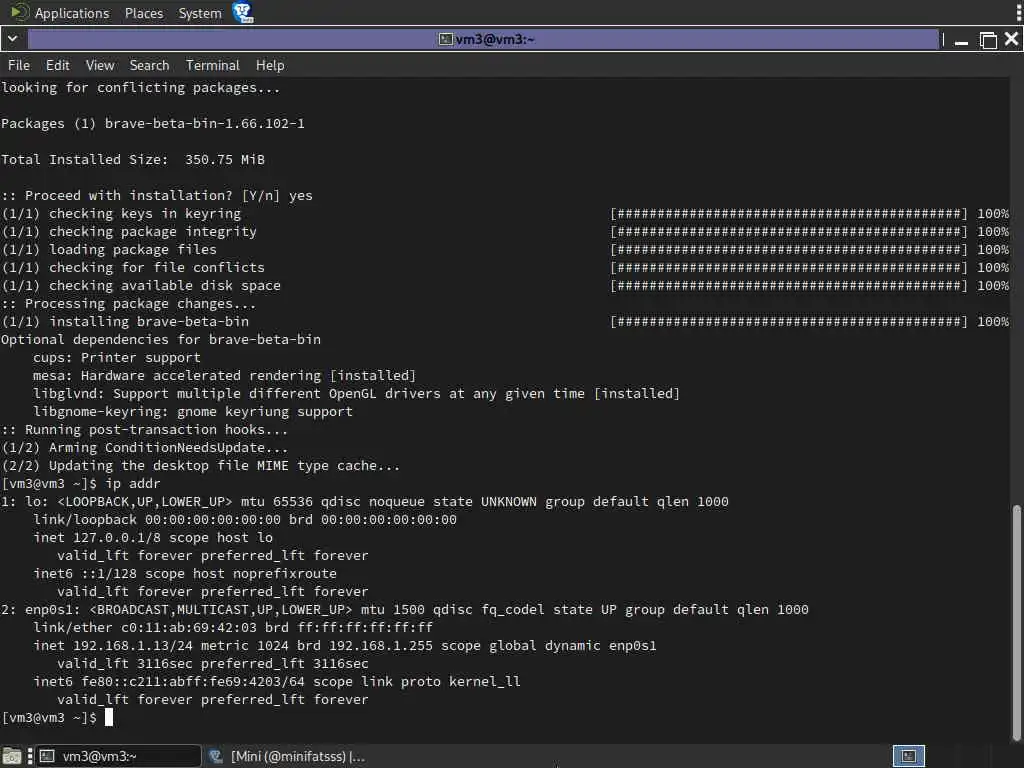Screen dimensions: 1024x768
Task: Open the Search menu
Action: click(149, 65)
